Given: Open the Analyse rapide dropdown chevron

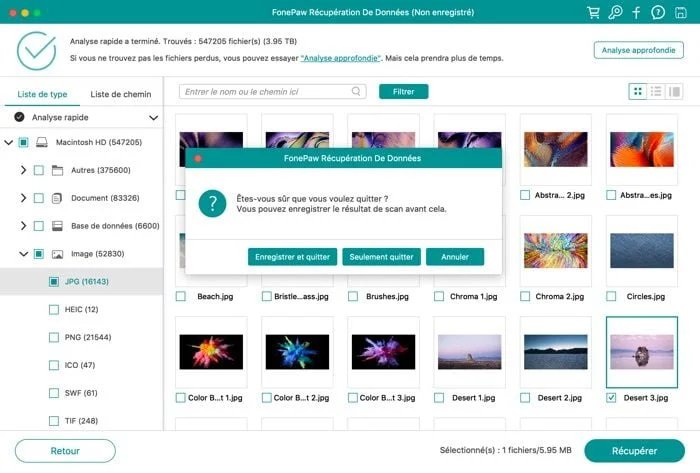Looking at the screenshot, I should [x=154, y=118].
